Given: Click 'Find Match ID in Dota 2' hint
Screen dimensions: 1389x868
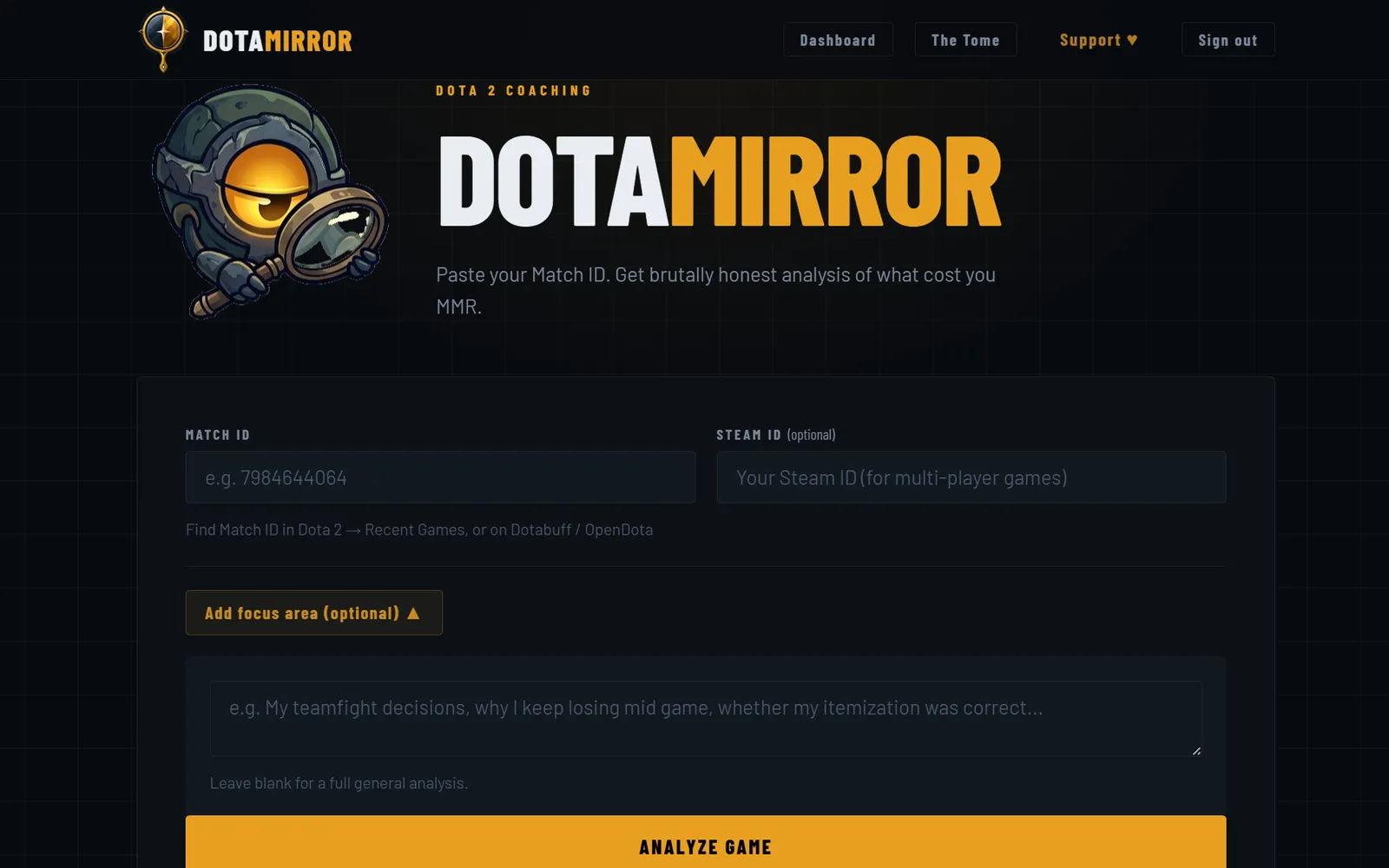Looking at the screenshot, I should click(x=419, y=529).
